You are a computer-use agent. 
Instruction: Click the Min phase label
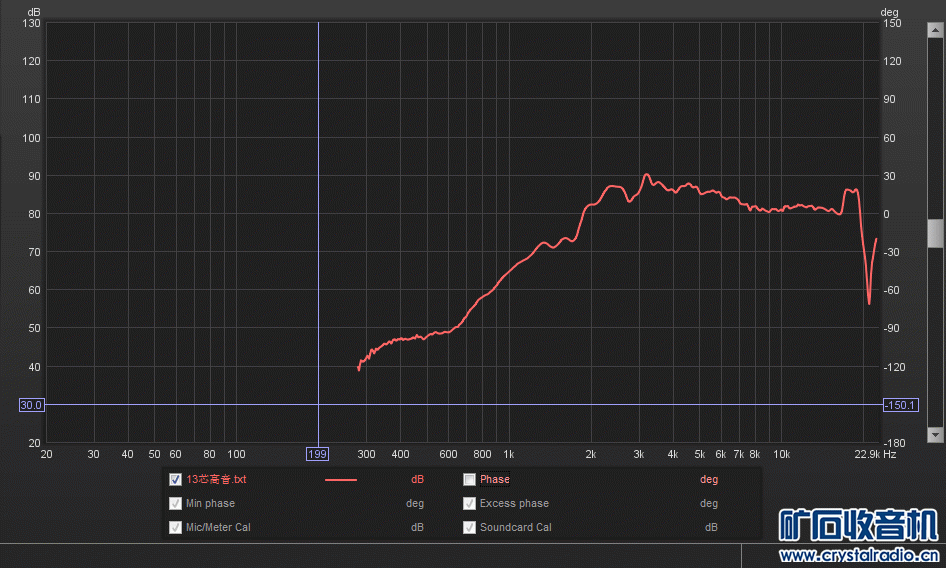coord(210,503)
